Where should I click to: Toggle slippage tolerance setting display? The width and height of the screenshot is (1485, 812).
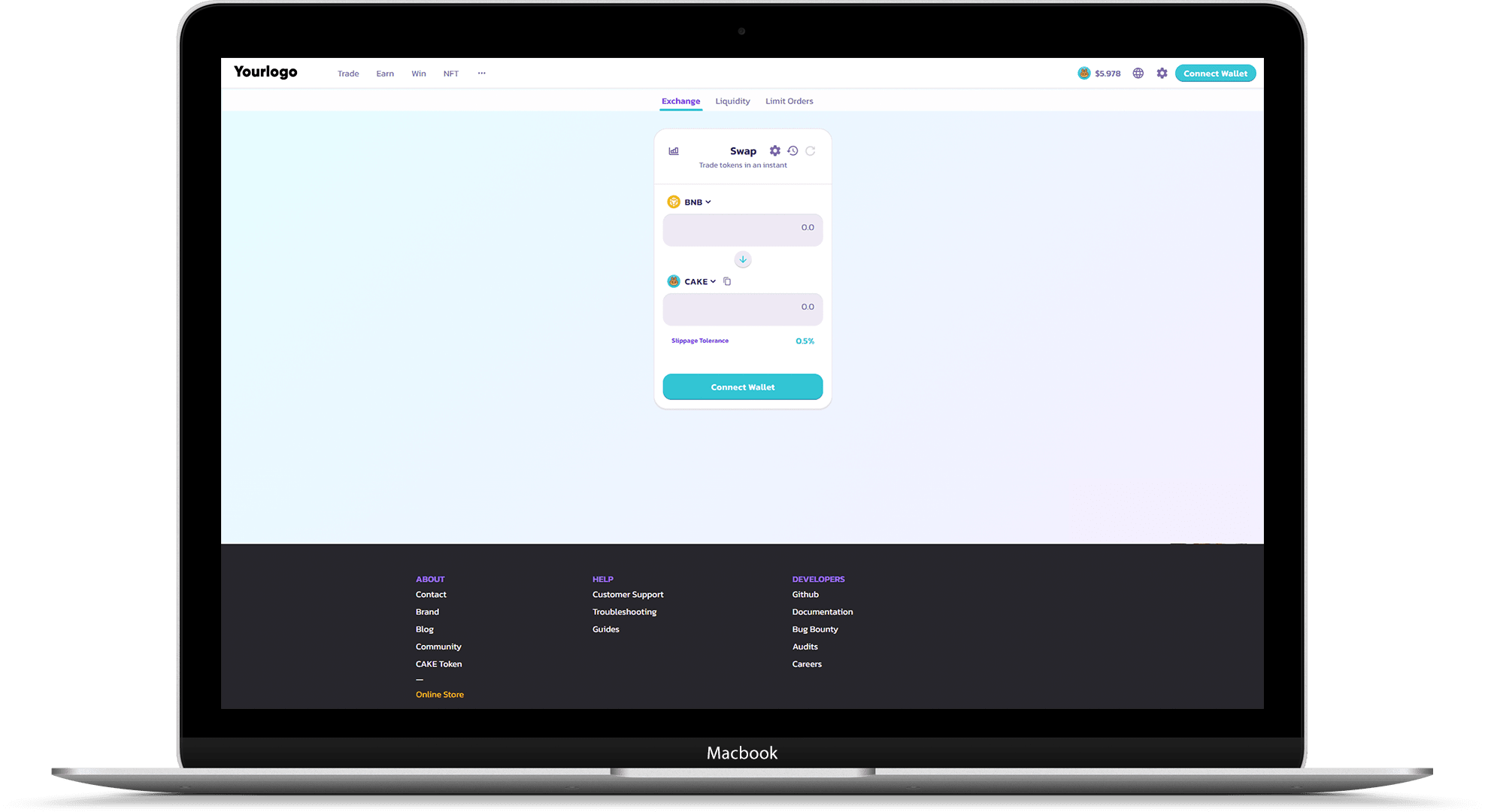[x=774, y=150]
